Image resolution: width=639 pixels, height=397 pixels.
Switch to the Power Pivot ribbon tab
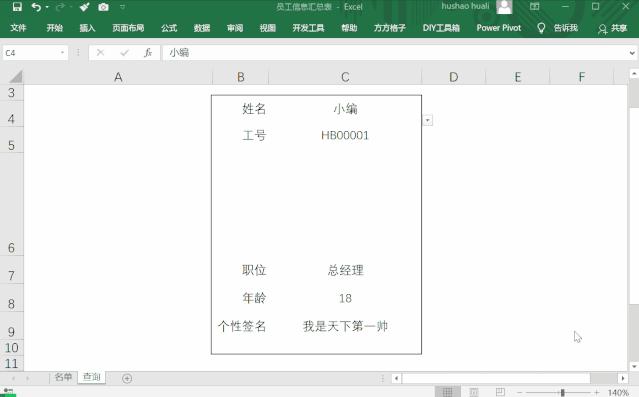499,28
